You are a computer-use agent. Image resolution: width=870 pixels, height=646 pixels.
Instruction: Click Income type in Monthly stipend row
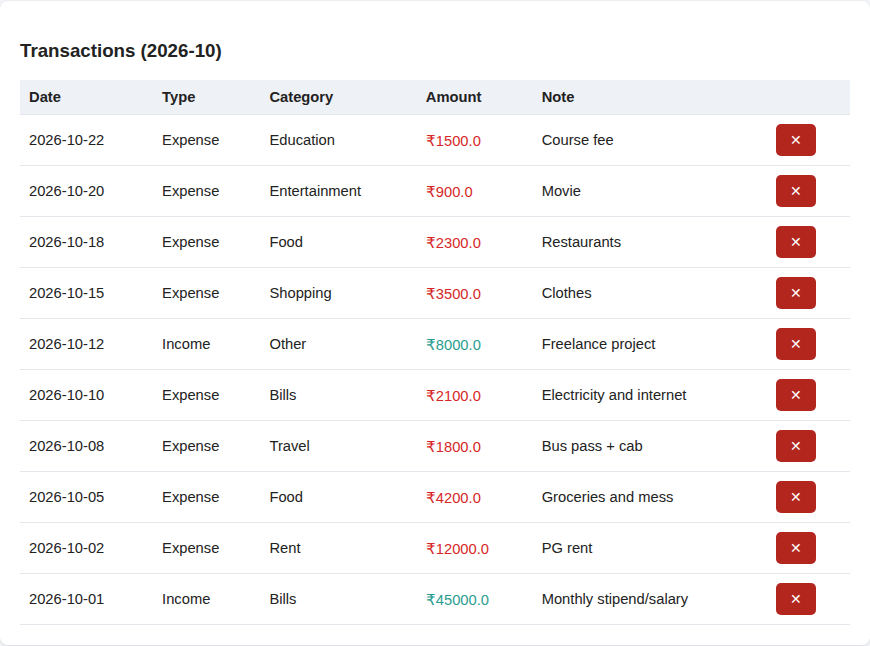(186, 599)
